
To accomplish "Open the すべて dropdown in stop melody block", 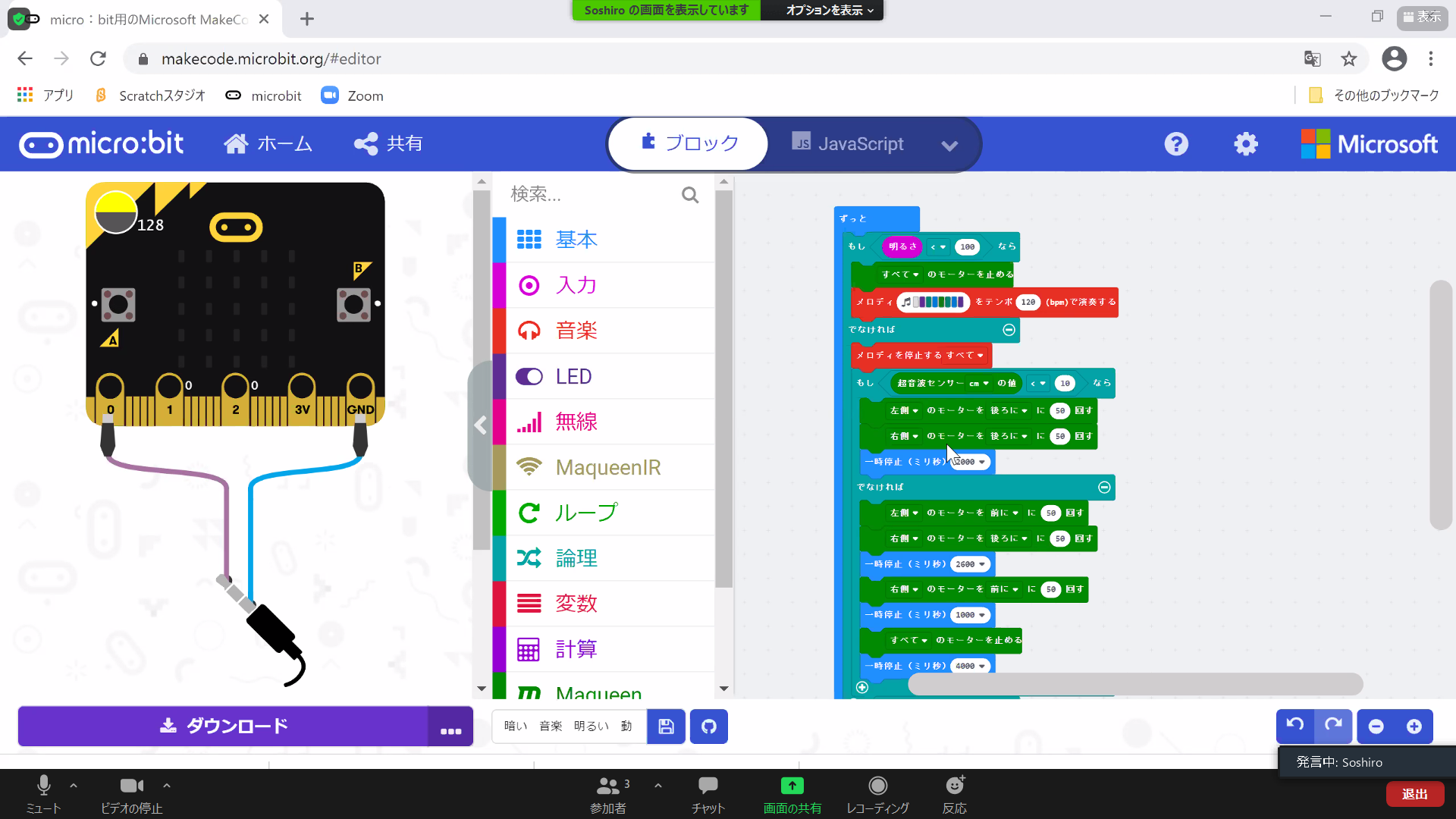I will point(965,355).
